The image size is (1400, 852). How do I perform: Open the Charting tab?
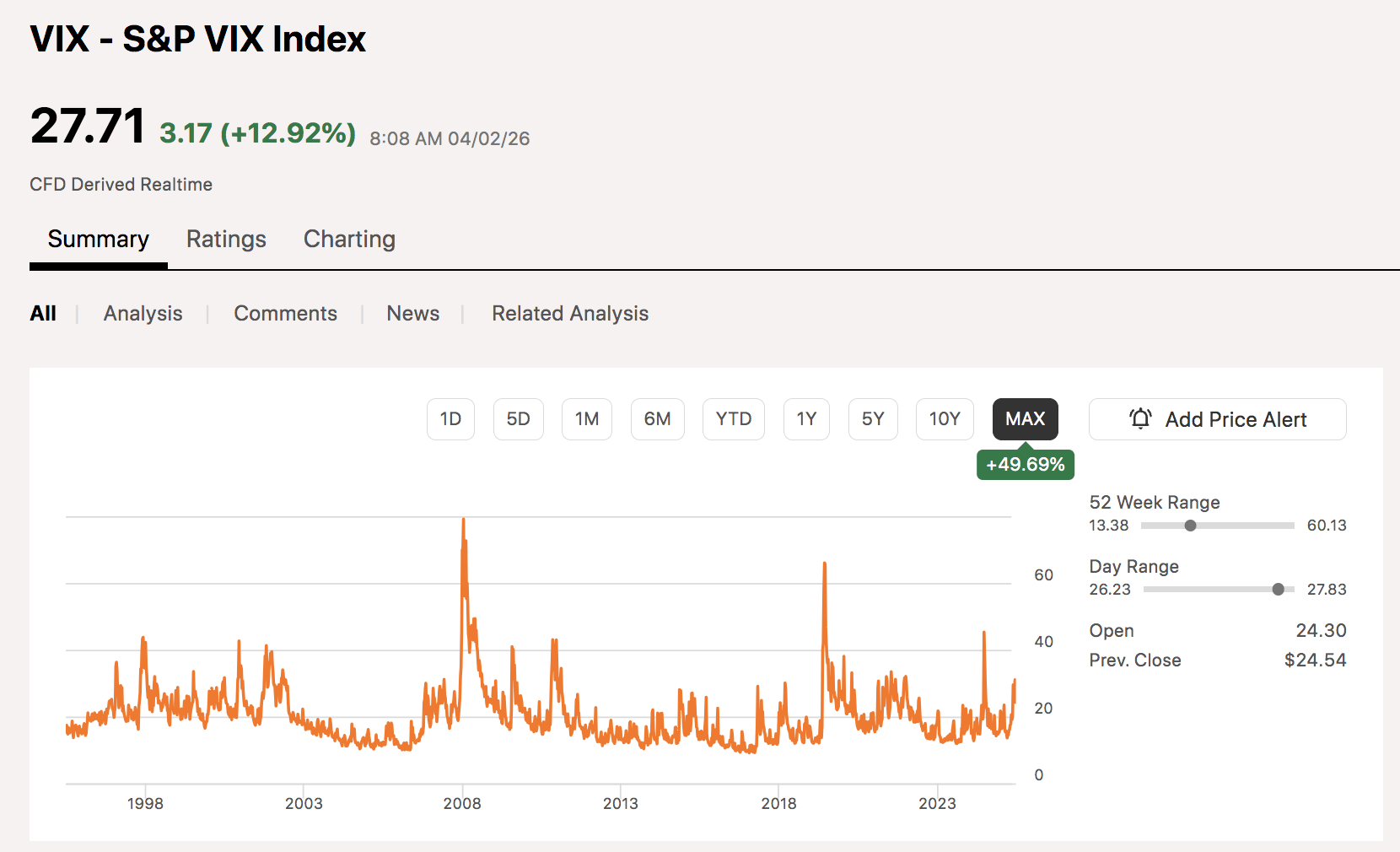click(x=349, y=240)
